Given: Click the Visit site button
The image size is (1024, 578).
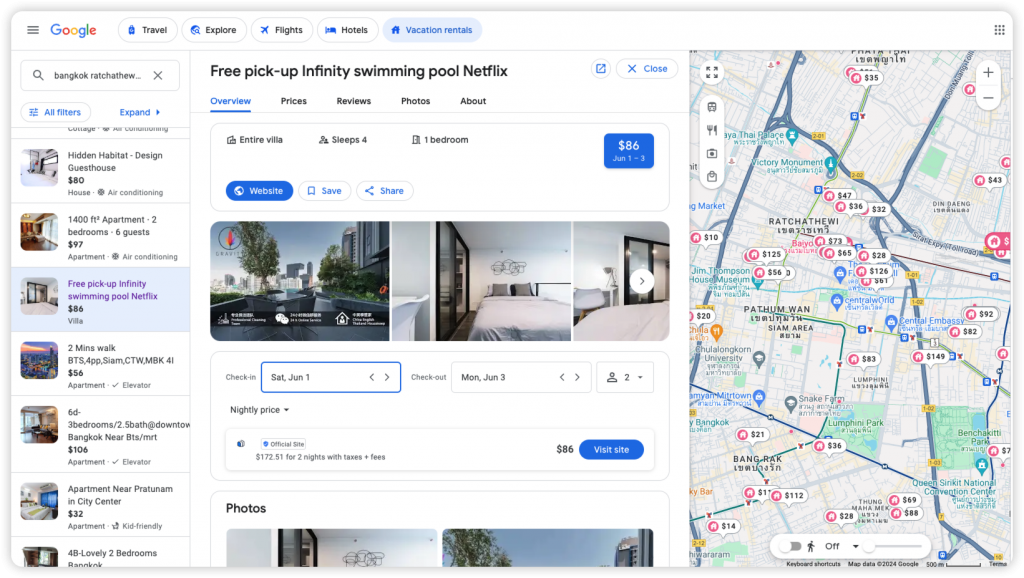Looking at the screenshot, I should 611,449.
